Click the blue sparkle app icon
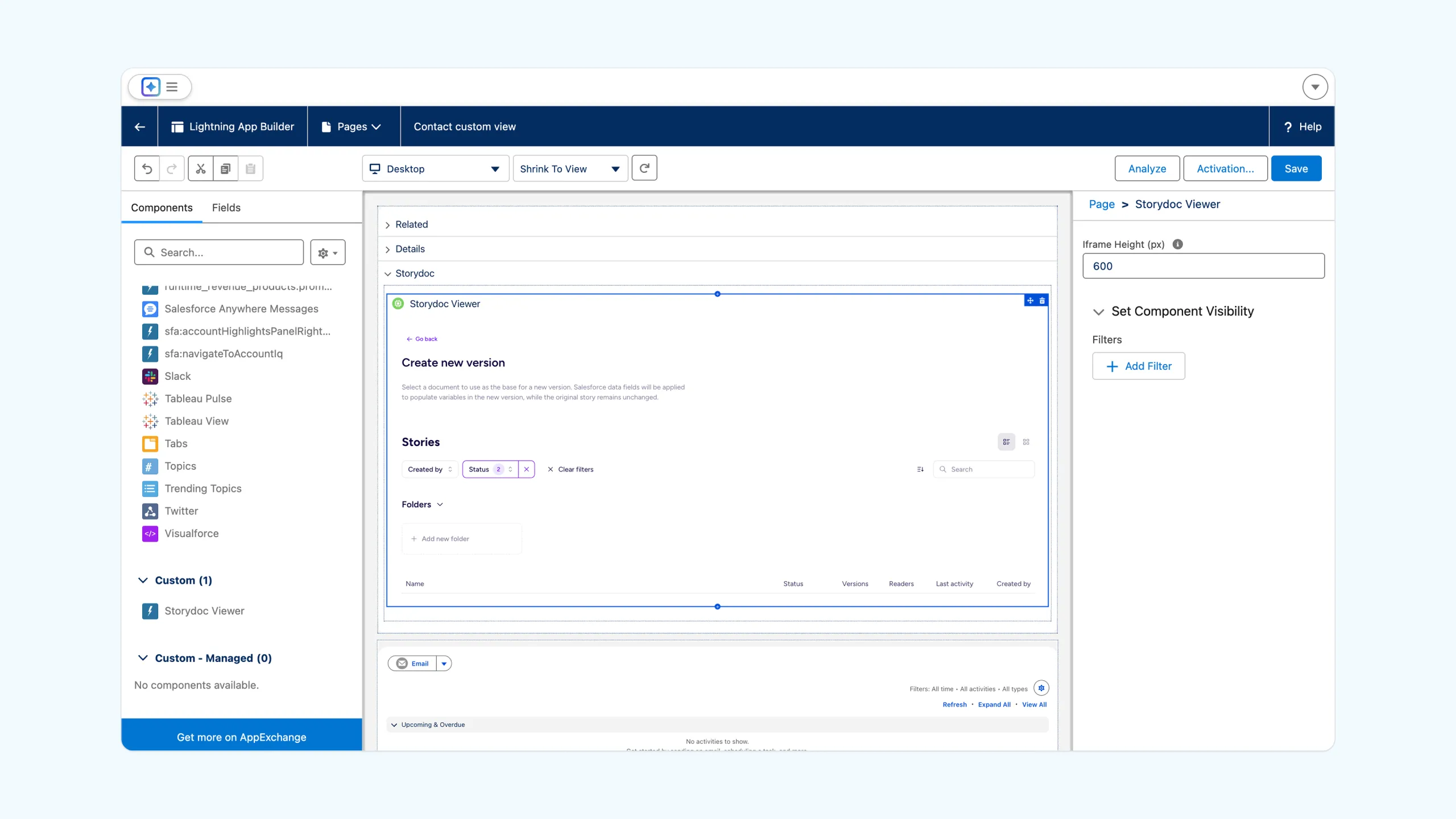1456x819 pixels. coord(151,87)
